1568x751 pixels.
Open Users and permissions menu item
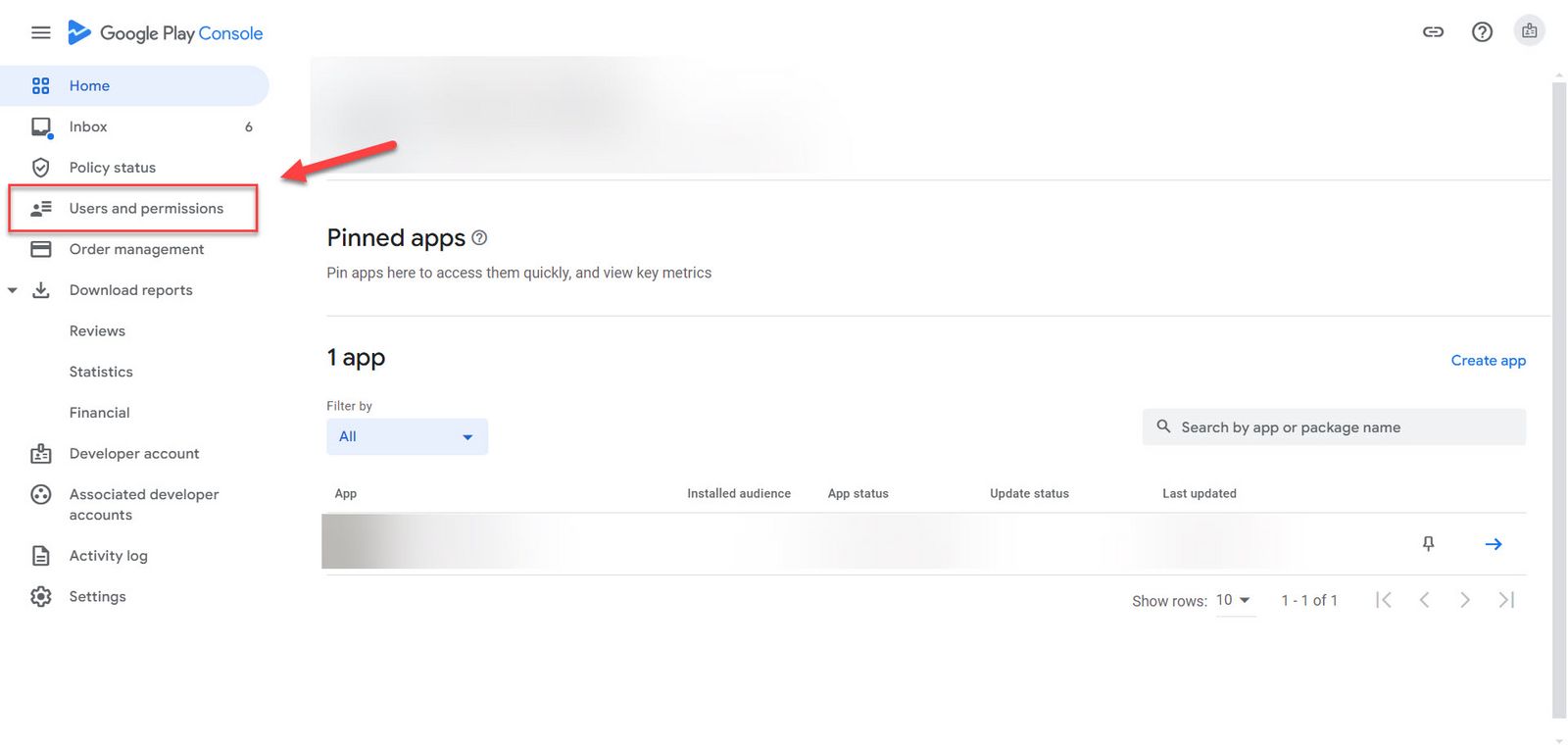[x=146, y=209]
